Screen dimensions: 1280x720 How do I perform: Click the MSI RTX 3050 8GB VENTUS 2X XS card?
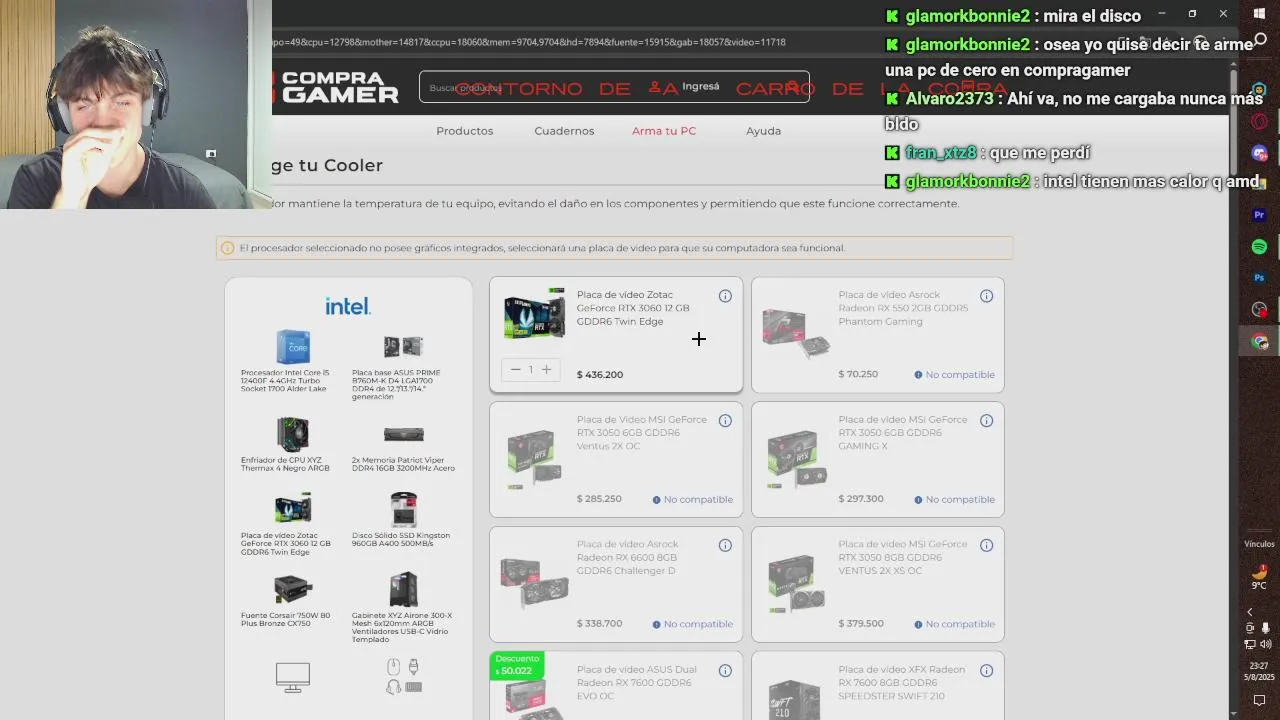coord(877,584)
